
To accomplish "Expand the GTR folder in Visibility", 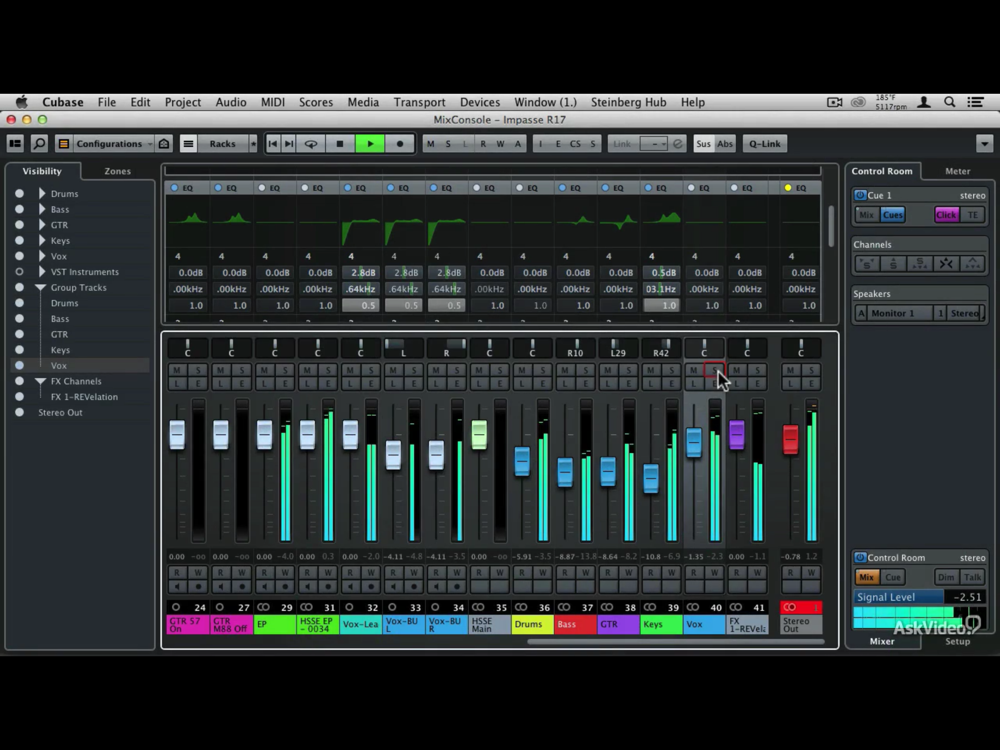I will 42,224.
